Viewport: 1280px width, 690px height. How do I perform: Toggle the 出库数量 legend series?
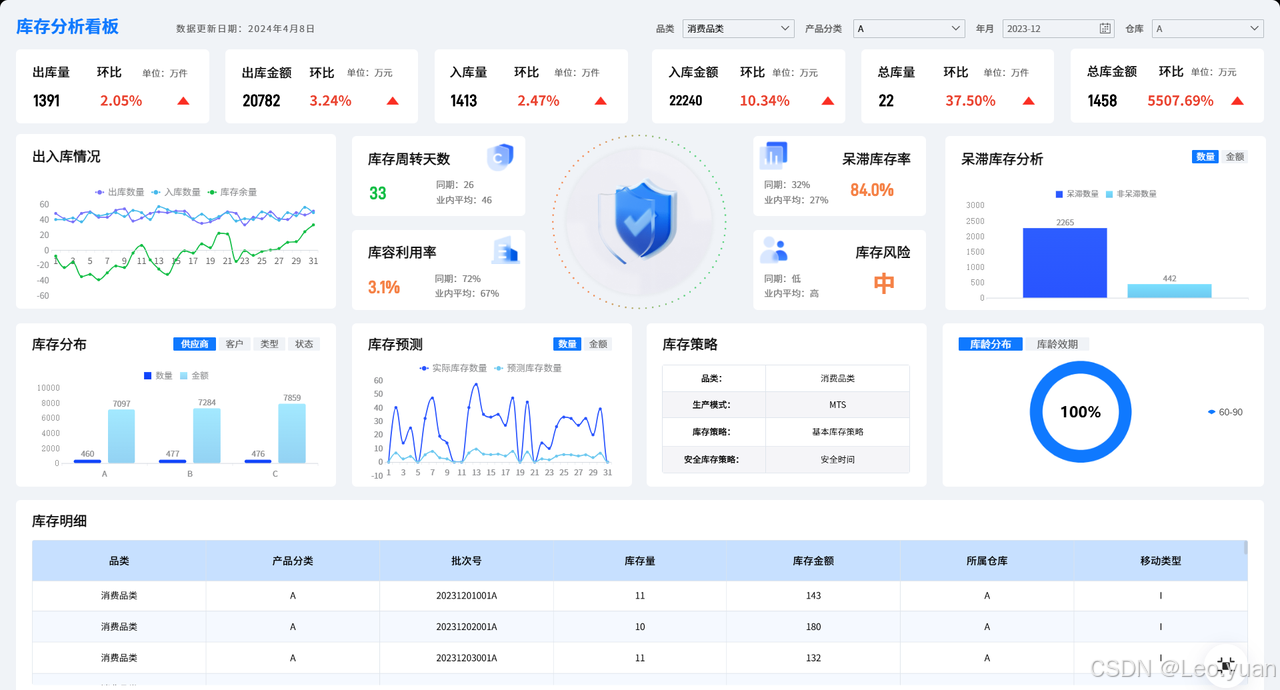[x=119, y=192]
